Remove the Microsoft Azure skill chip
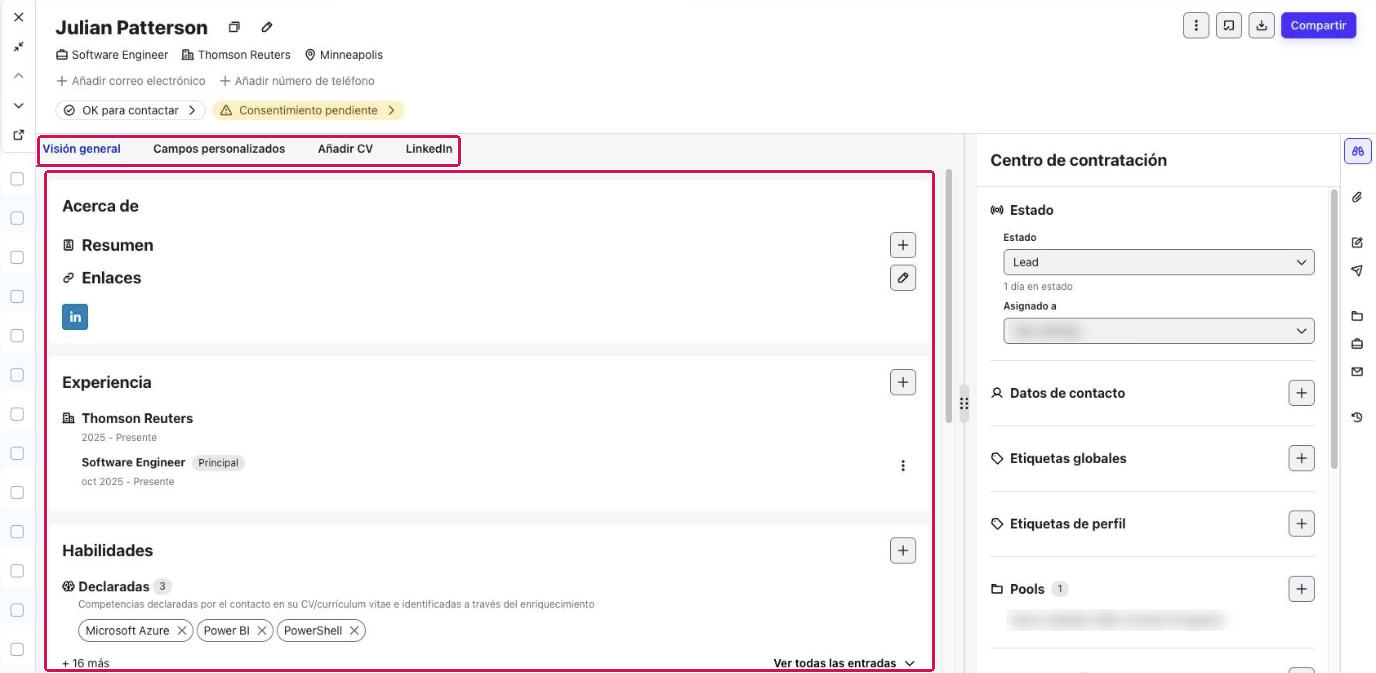The image size is (1376, 673). point(182,631)
